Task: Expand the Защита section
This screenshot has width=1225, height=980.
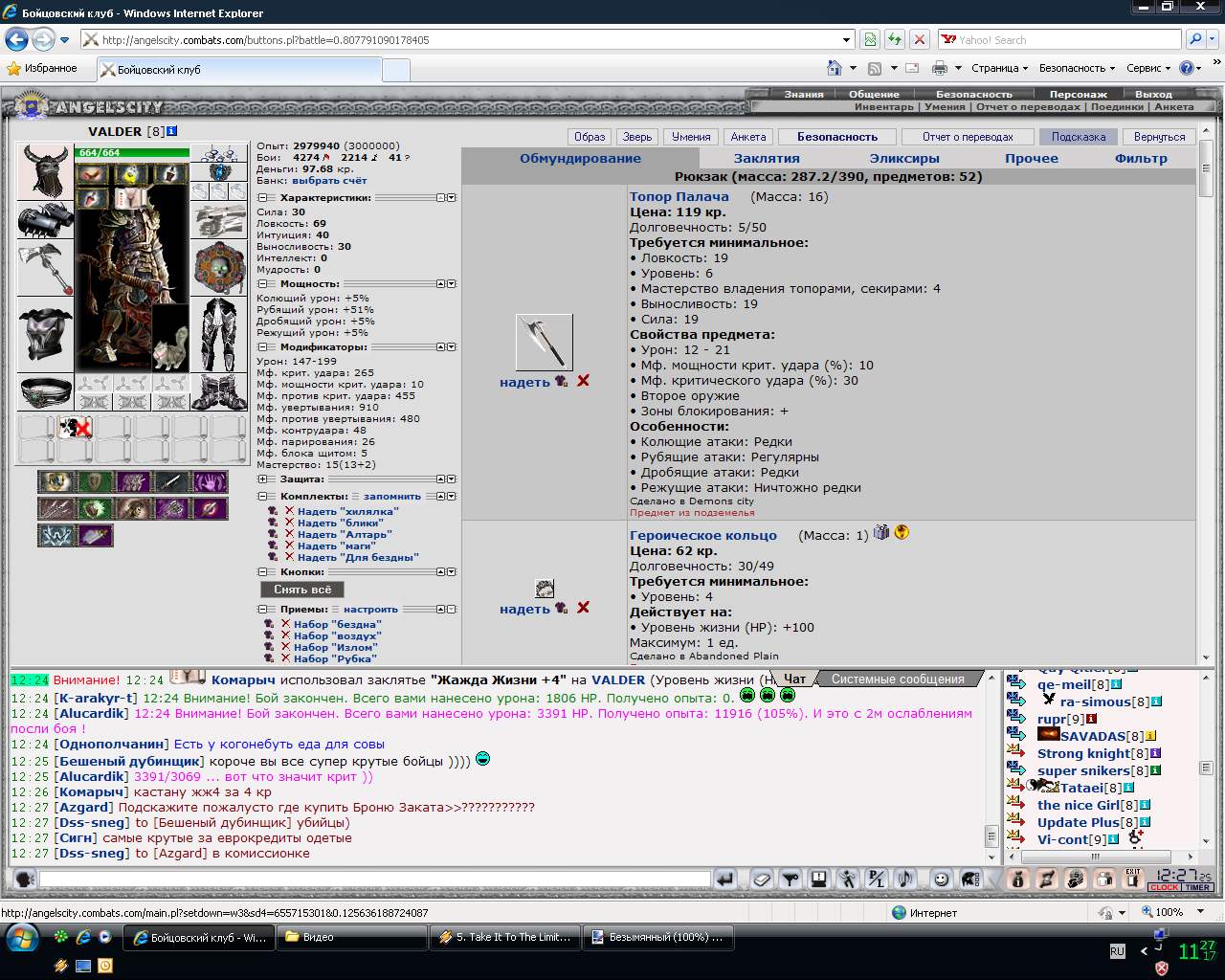Action: [262, 479]
